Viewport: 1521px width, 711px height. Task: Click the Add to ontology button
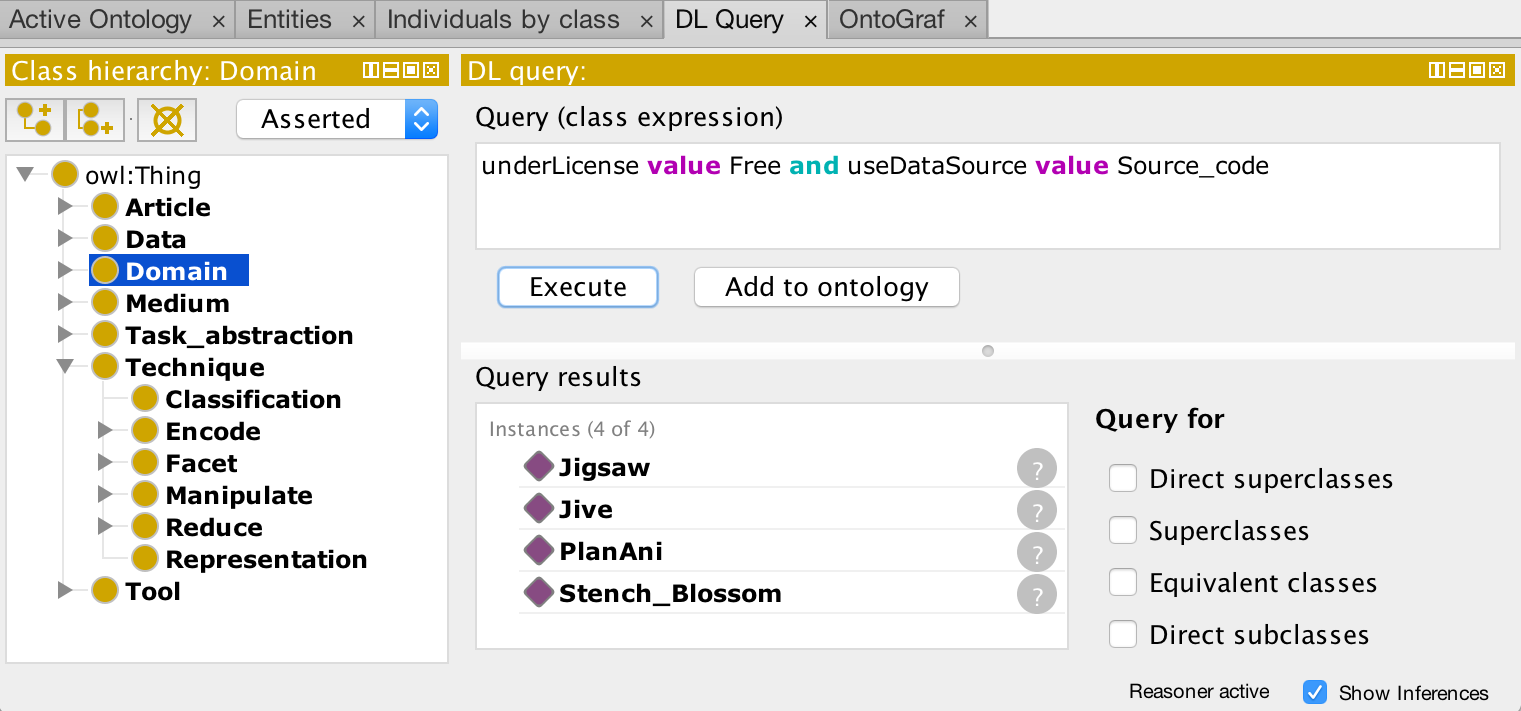(826, 287)
